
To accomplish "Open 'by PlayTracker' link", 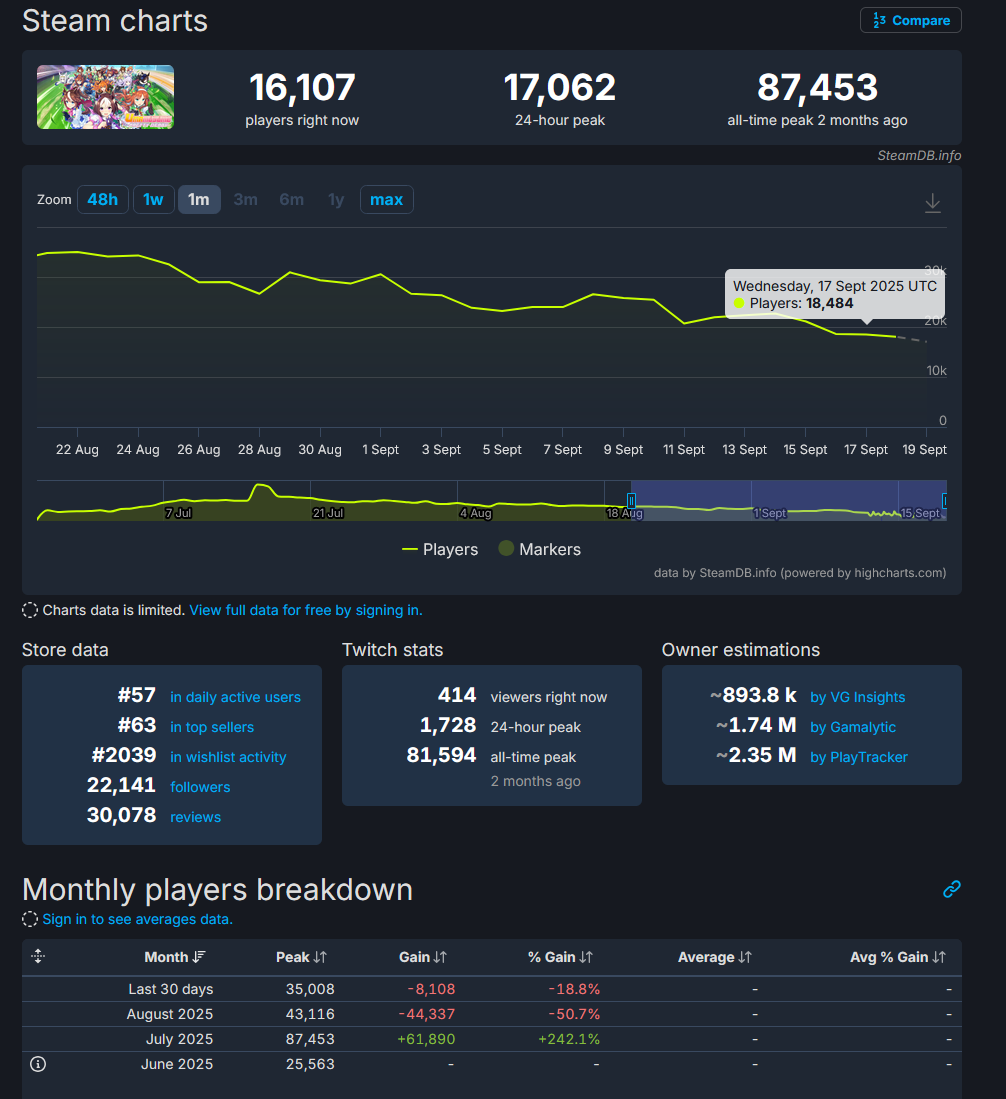I will point(859,757).
